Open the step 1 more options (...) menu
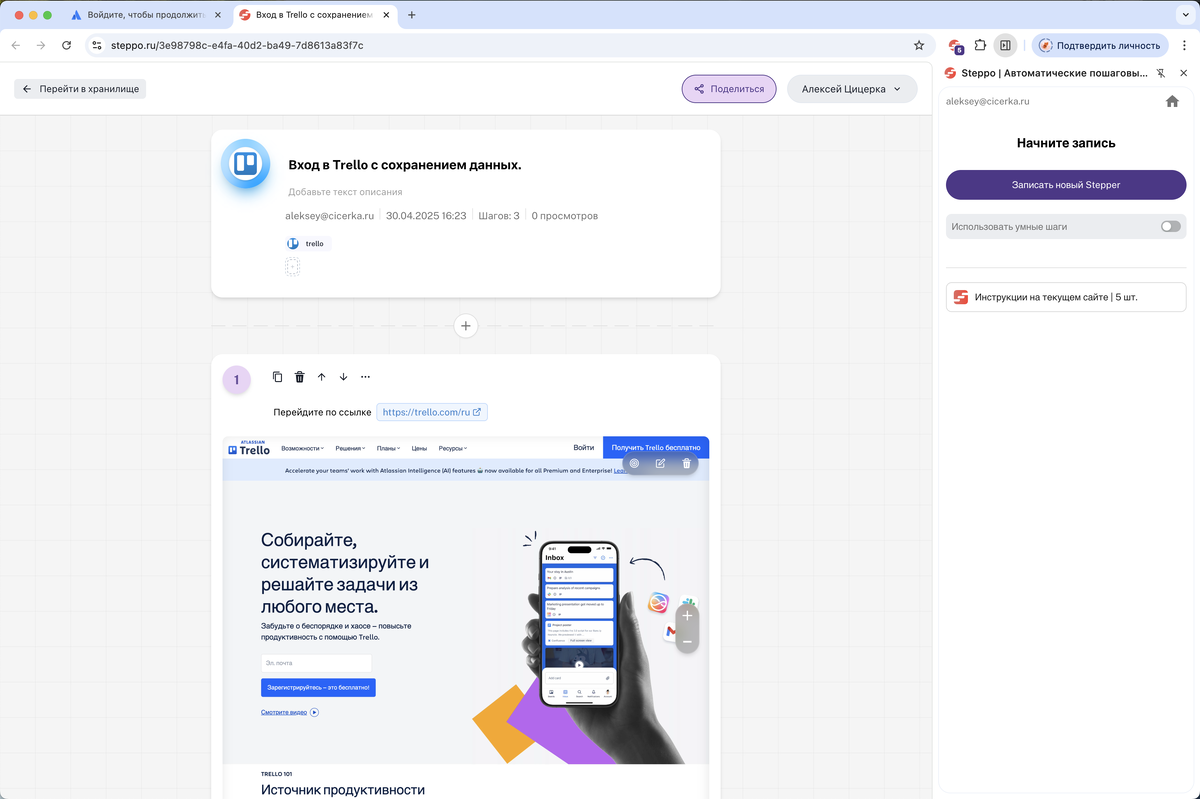Screen dimensions: 1200x799 point(365,376)
